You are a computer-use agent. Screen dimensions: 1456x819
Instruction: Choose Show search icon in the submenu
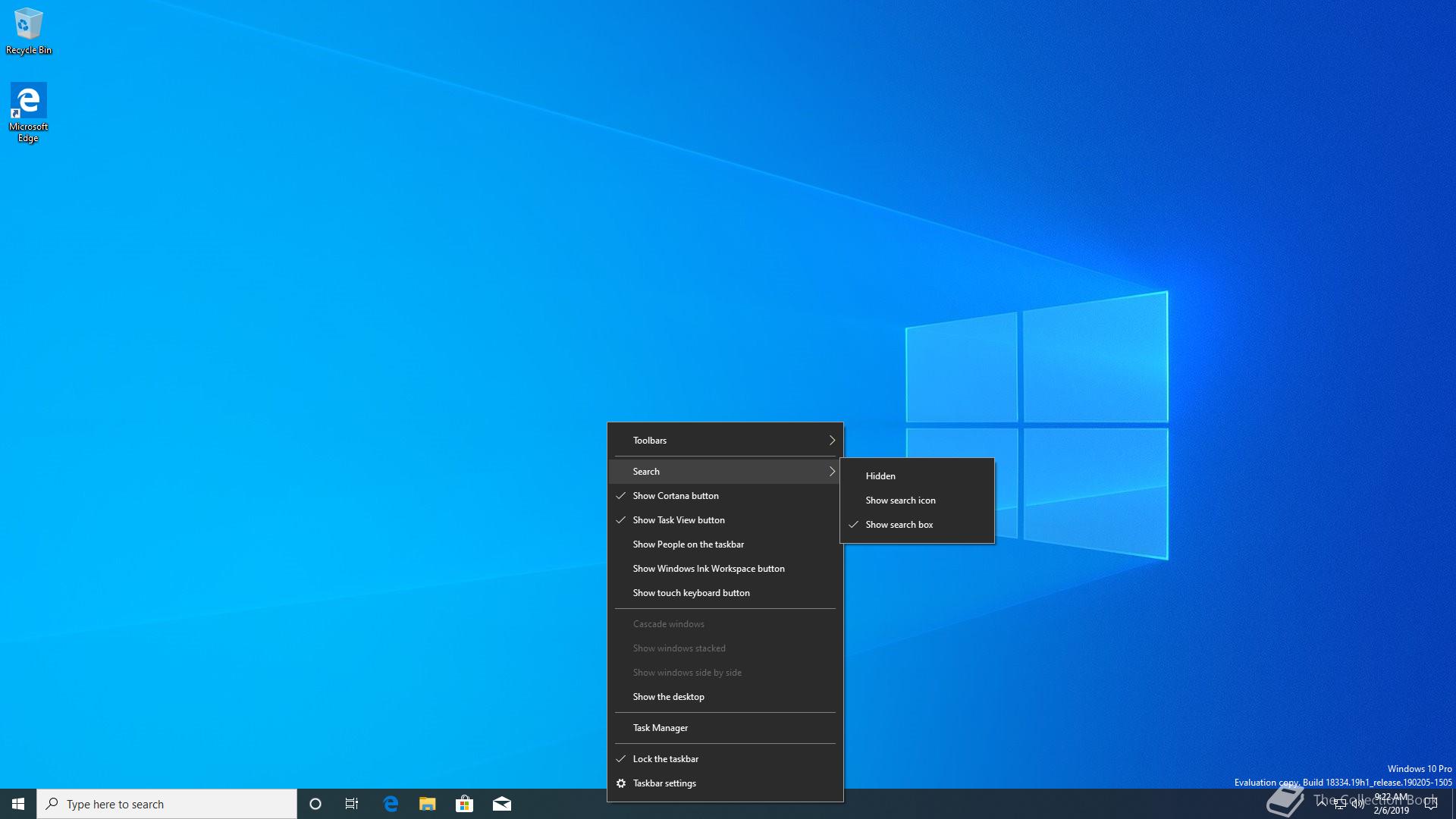point(900,500)
